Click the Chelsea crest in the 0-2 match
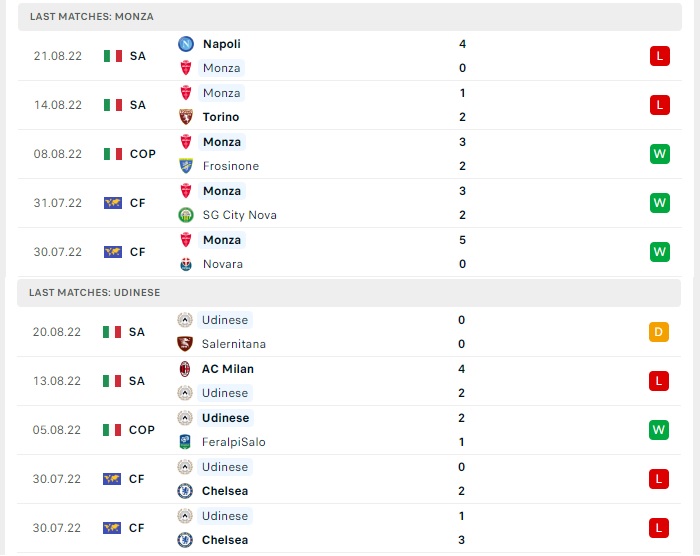The width and height of the screenshot is (700, 556). pyautogui.click(x=185, y=491)
